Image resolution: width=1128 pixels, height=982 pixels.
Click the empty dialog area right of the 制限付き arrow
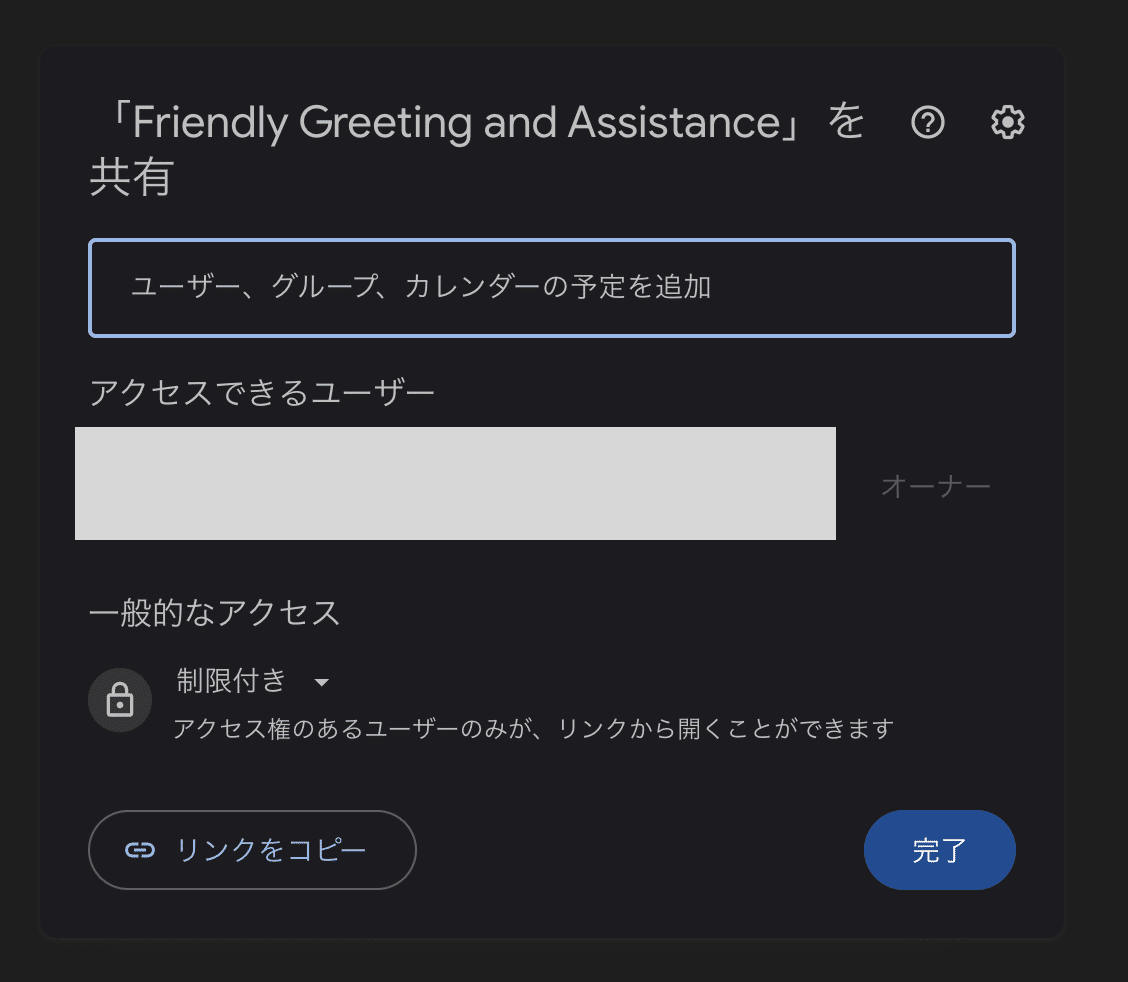click(x=650, y=683)
